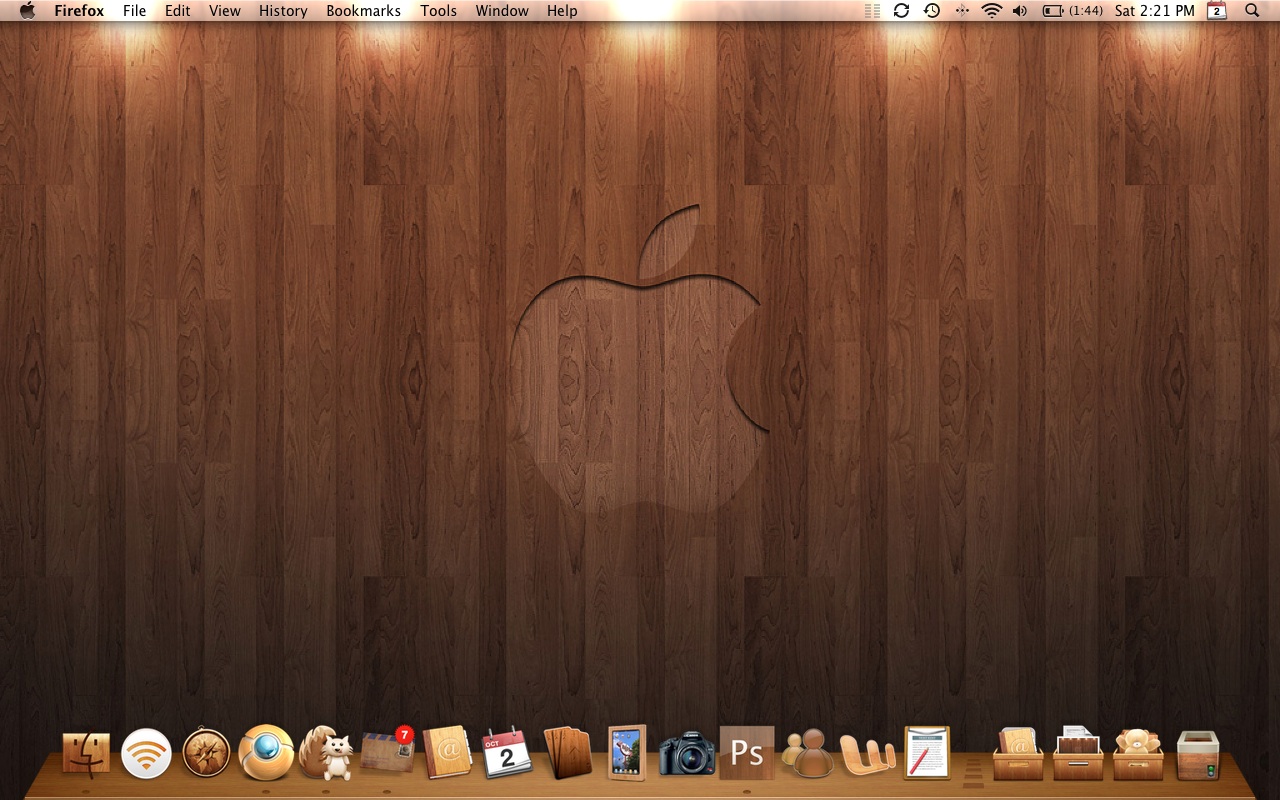This screenshot has width=1280, height=800.
Task: Open the address book drawer stack in dock
Action: click(1018, 754)
